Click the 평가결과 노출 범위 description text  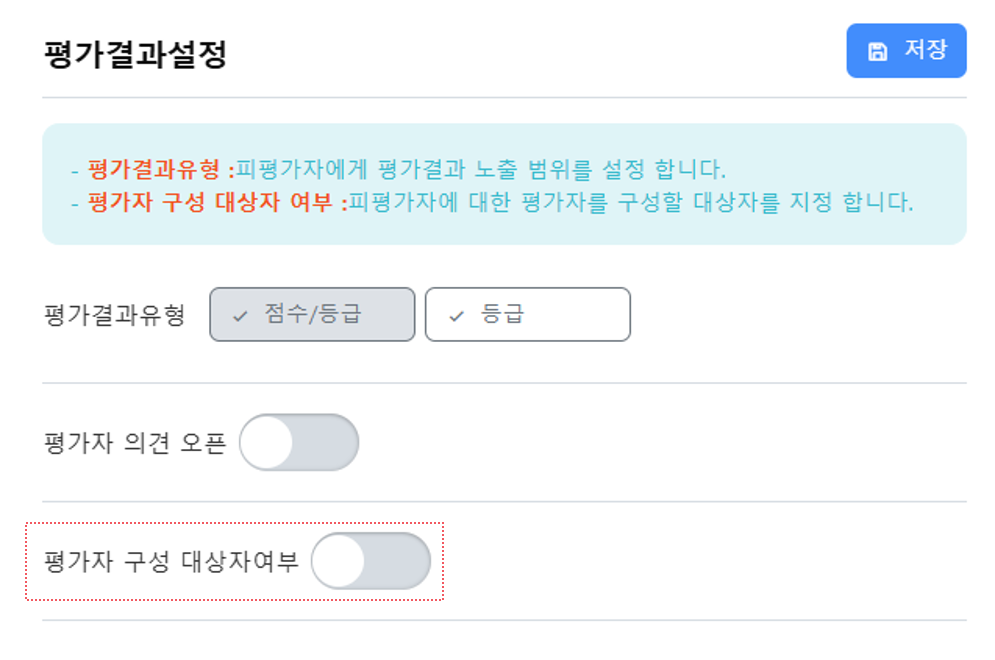(480, 168)
